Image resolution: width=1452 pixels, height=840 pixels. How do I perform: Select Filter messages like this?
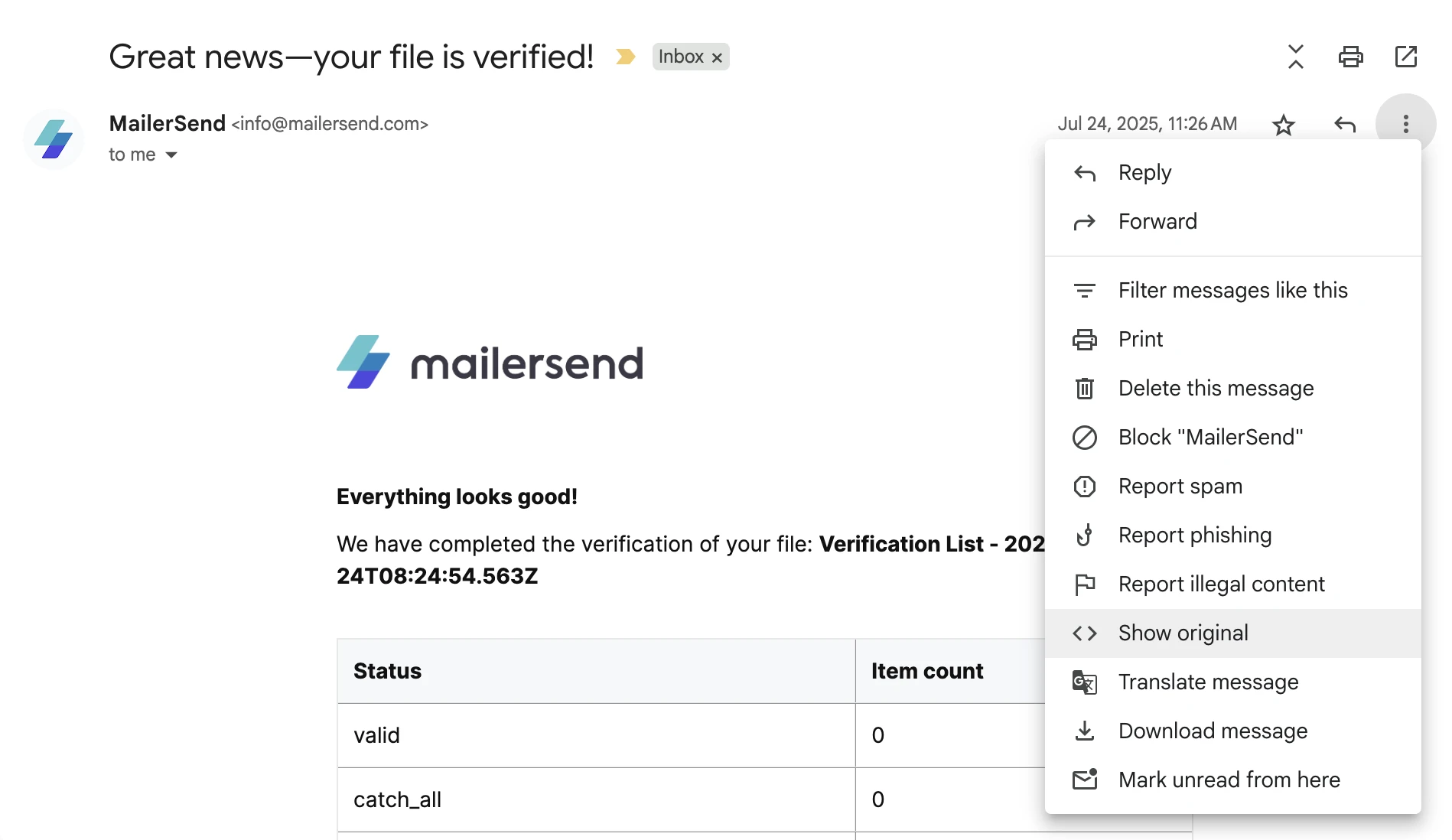click(1232, 291)
